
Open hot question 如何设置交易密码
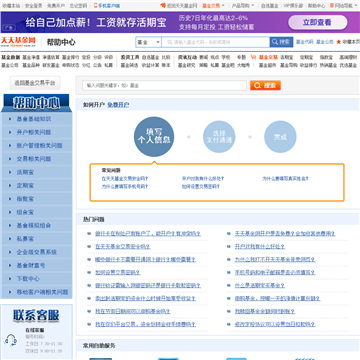[118, 273]
